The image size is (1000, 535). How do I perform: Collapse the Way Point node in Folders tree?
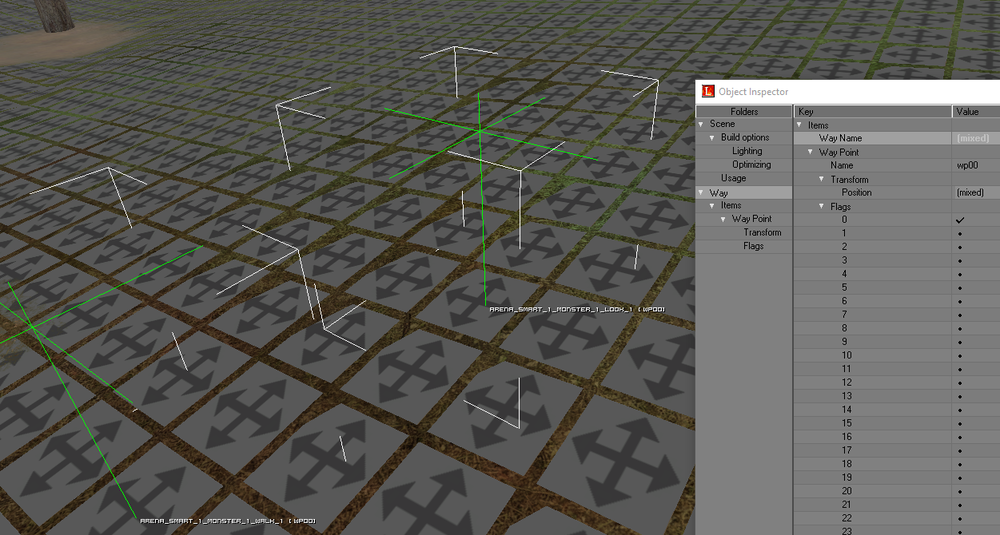pos(723,219)
